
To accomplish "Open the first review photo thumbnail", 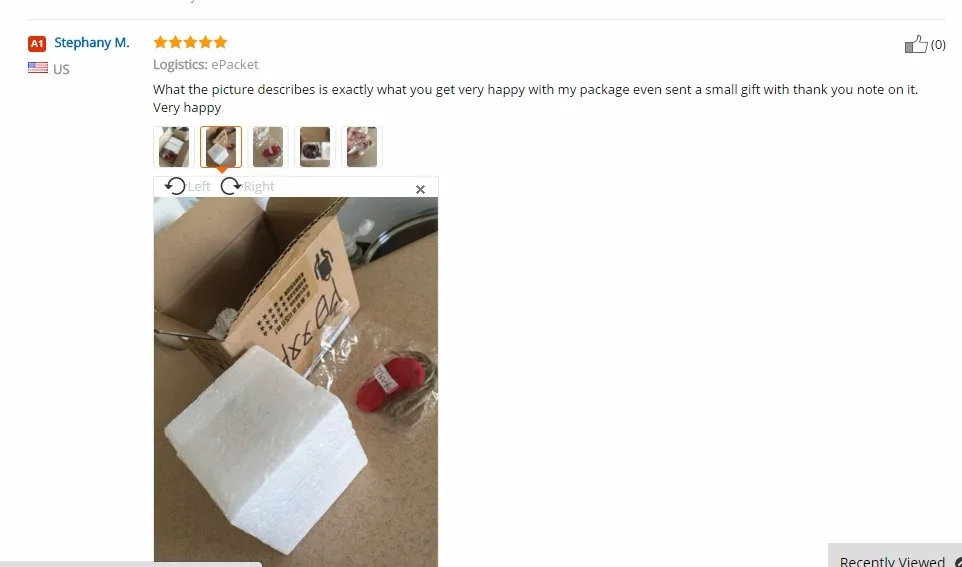I will 174,147.
